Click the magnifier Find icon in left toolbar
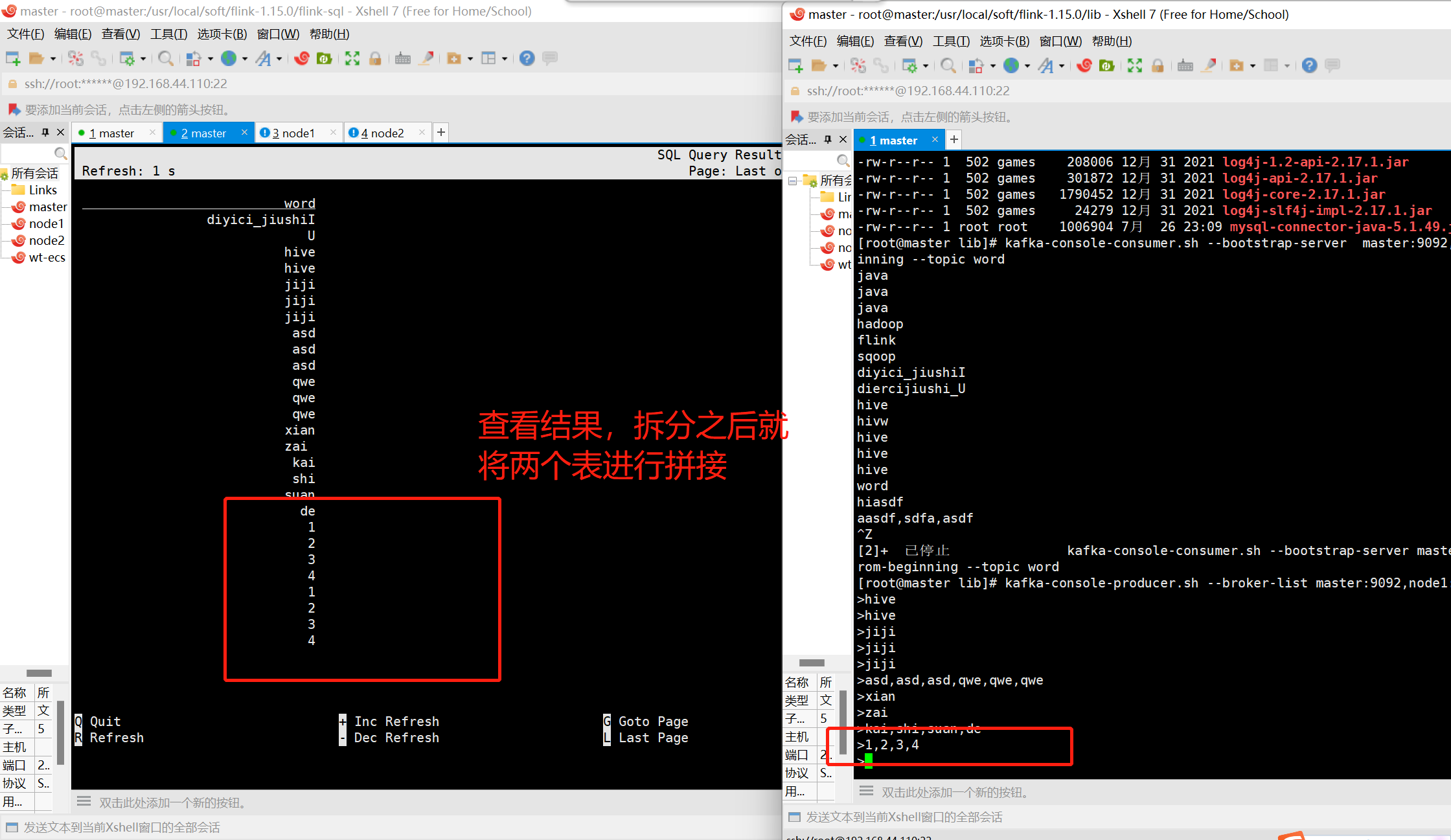Screen dimensions: 1451x840 (x=165, y=58)
